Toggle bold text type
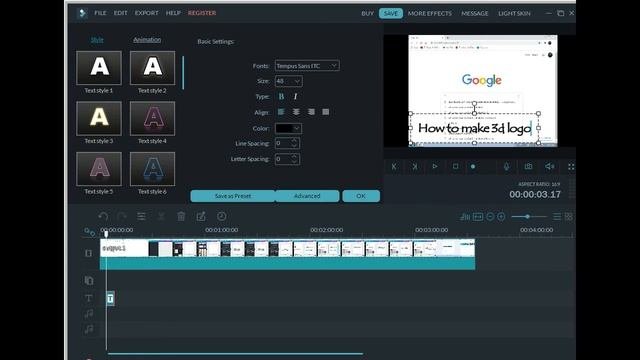640x360 pixels. tap(281, 97)
